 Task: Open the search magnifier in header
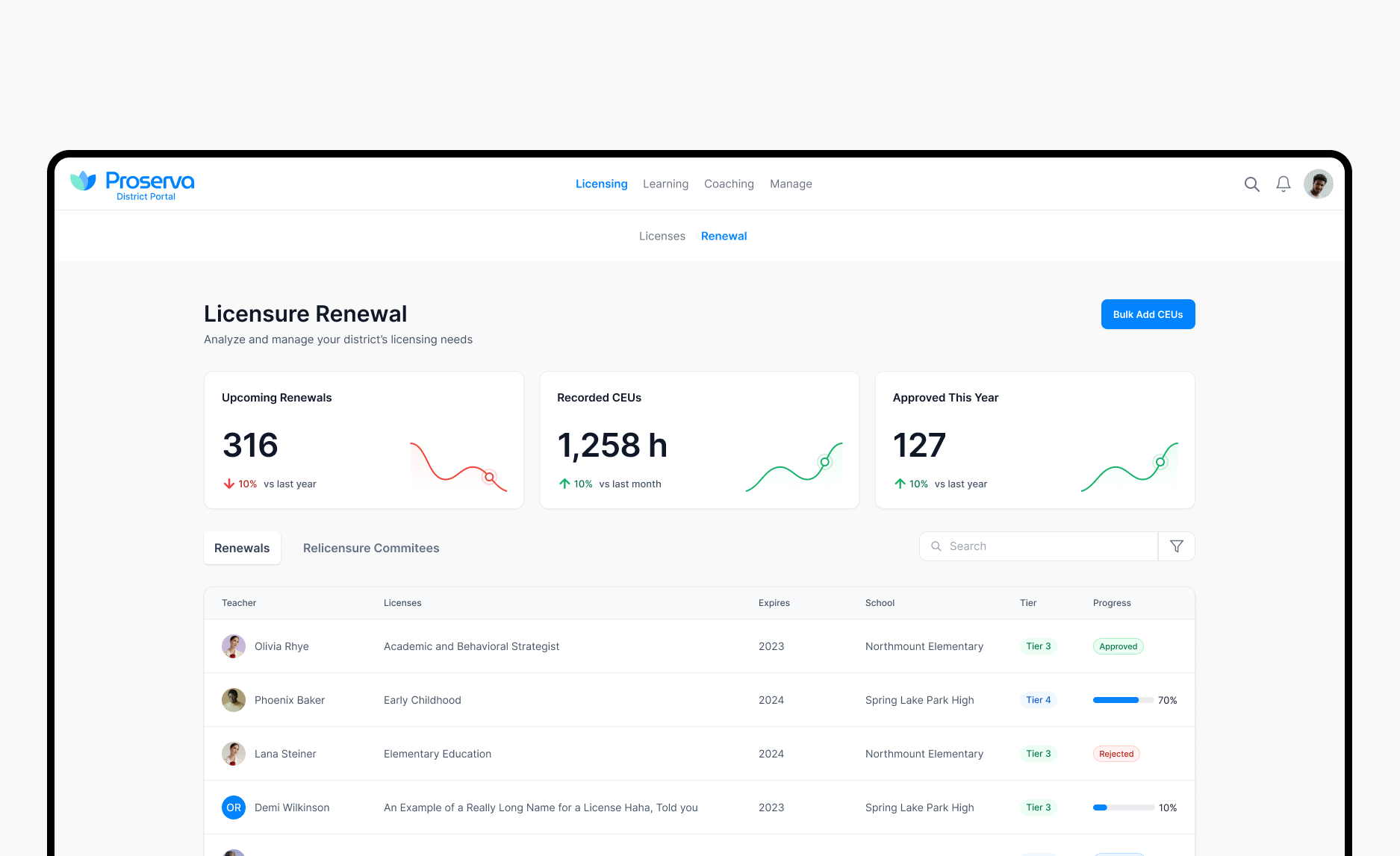click(x=1252, y=184)
